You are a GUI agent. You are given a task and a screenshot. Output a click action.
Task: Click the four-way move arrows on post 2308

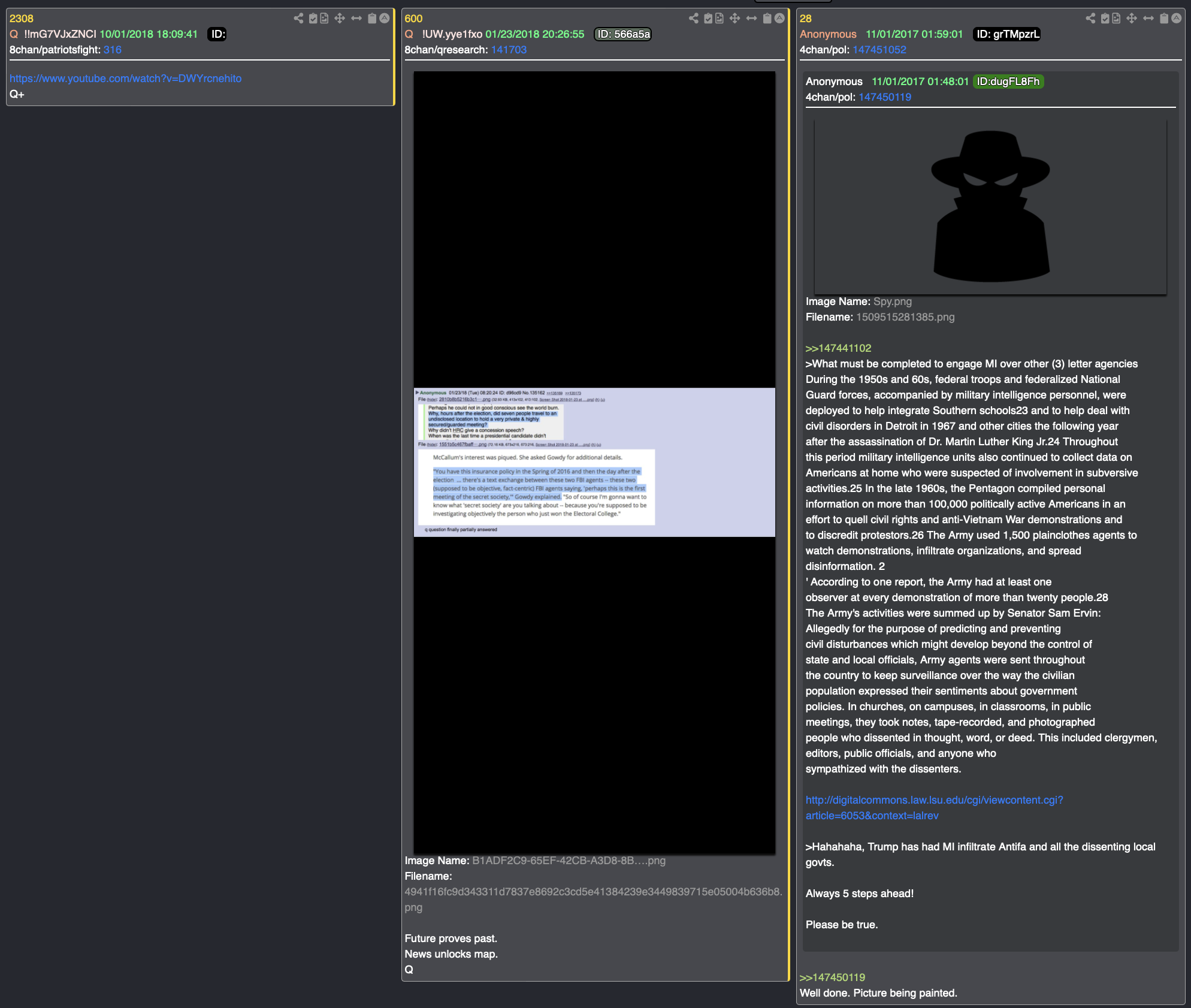pos(340,19)
